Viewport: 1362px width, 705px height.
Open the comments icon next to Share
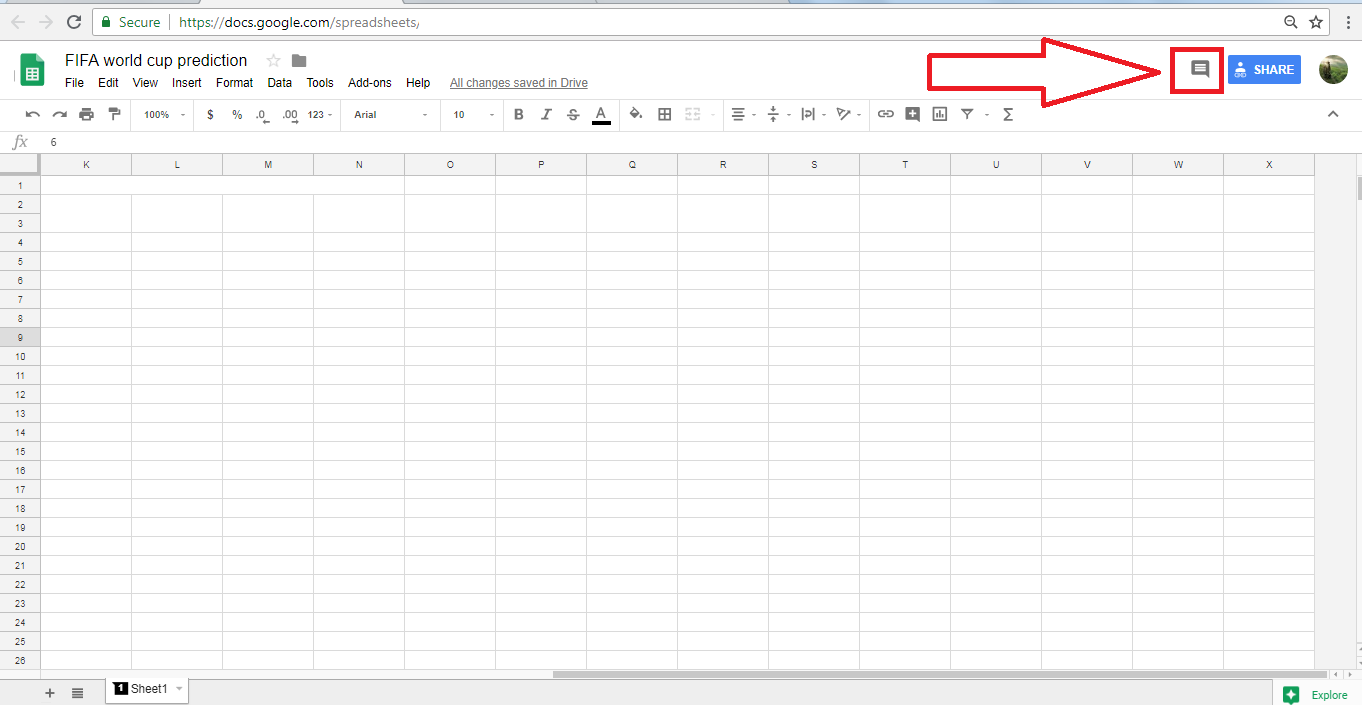pyautogui.click(x=1199, y=69)
